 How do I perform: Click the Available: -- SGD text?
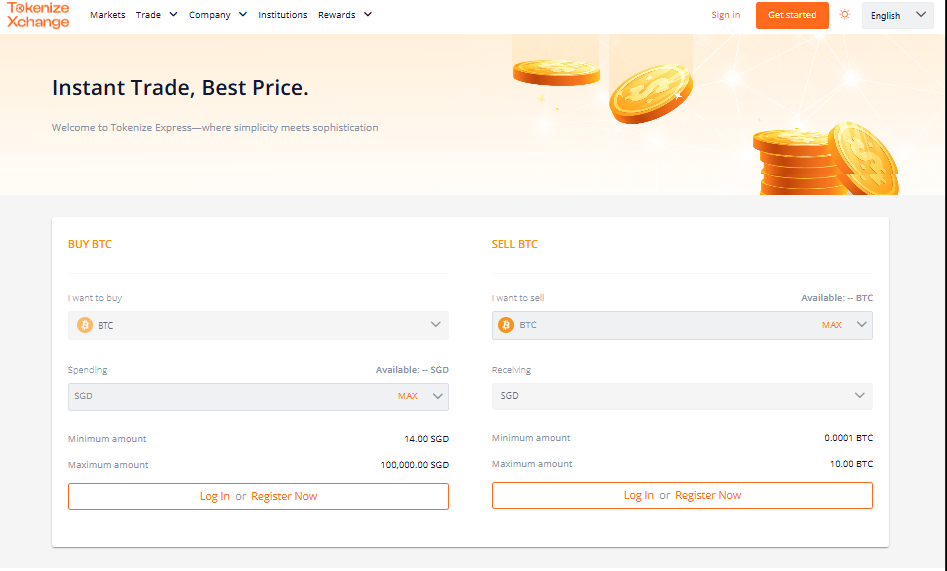[x=412, y=370]
